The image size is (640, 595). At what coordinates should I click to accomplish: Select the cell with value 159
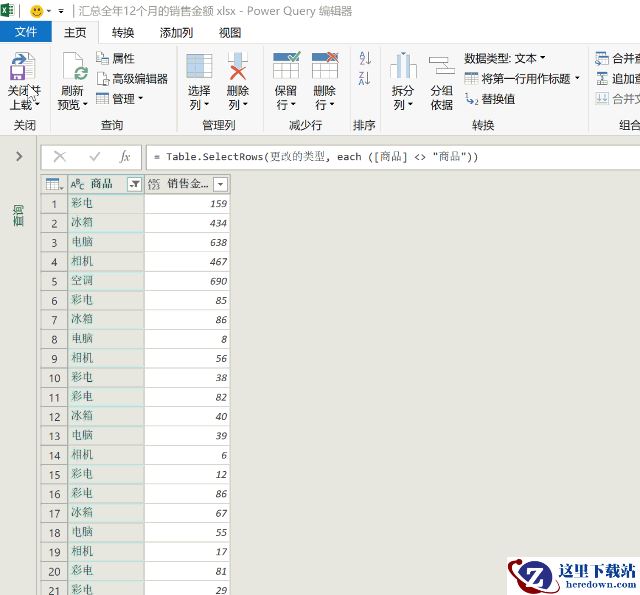(x=187, y=204)
